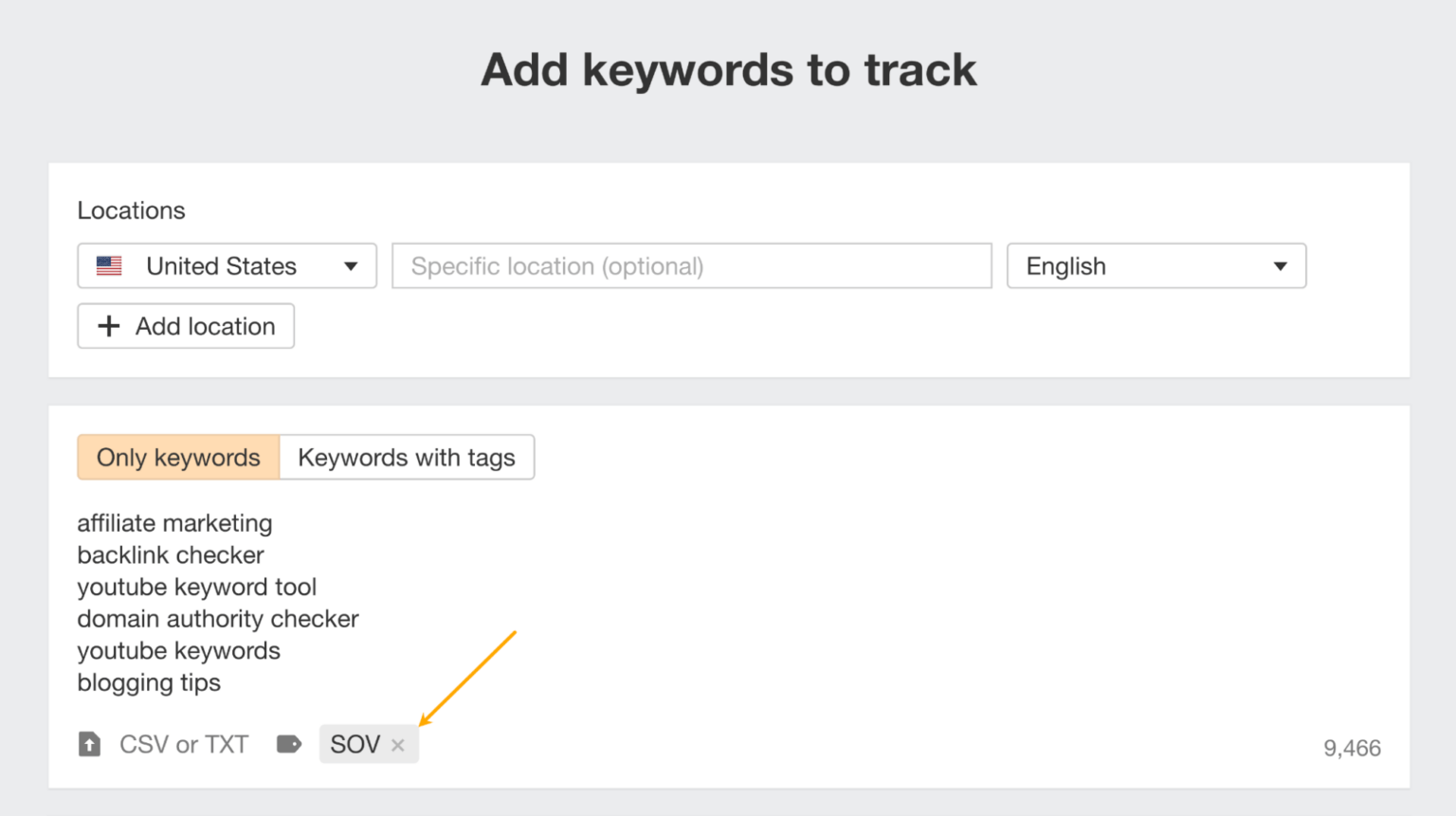The image size is (1456, 816).
Task: Click the Add location button
Action: 186,326
